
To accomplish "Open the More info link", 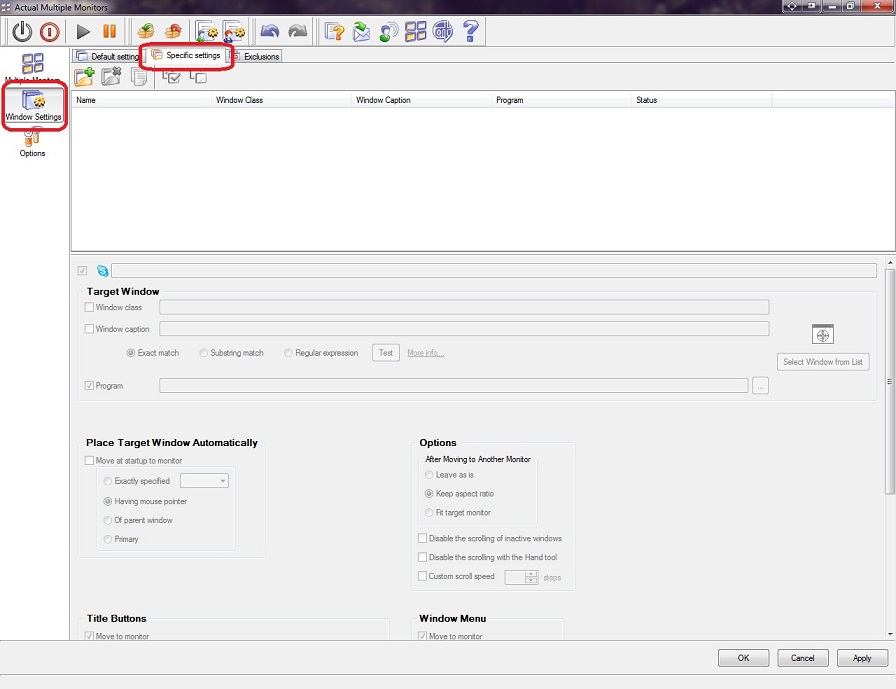I will click(x=426, y=353).
